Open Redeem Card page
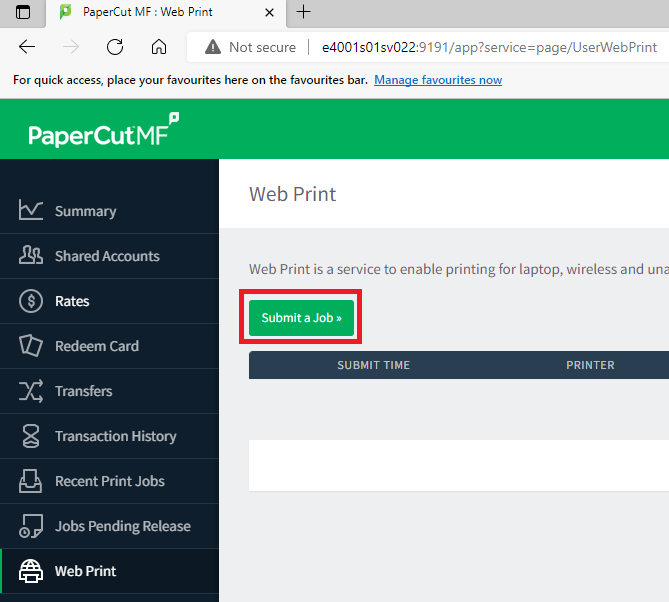This screenshot has height=602, width=669. [97, 346]
